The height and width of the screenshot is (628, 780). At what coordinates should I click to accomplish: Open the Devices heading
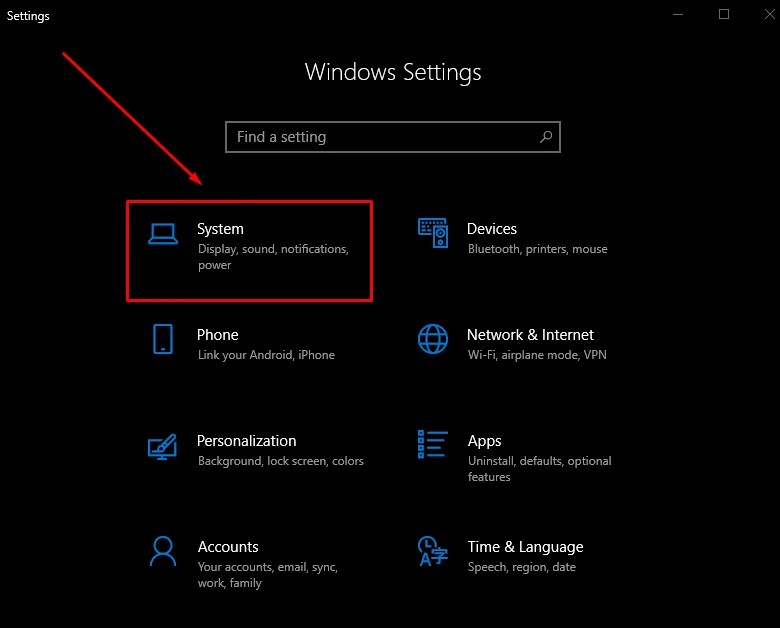coord(491,229)
